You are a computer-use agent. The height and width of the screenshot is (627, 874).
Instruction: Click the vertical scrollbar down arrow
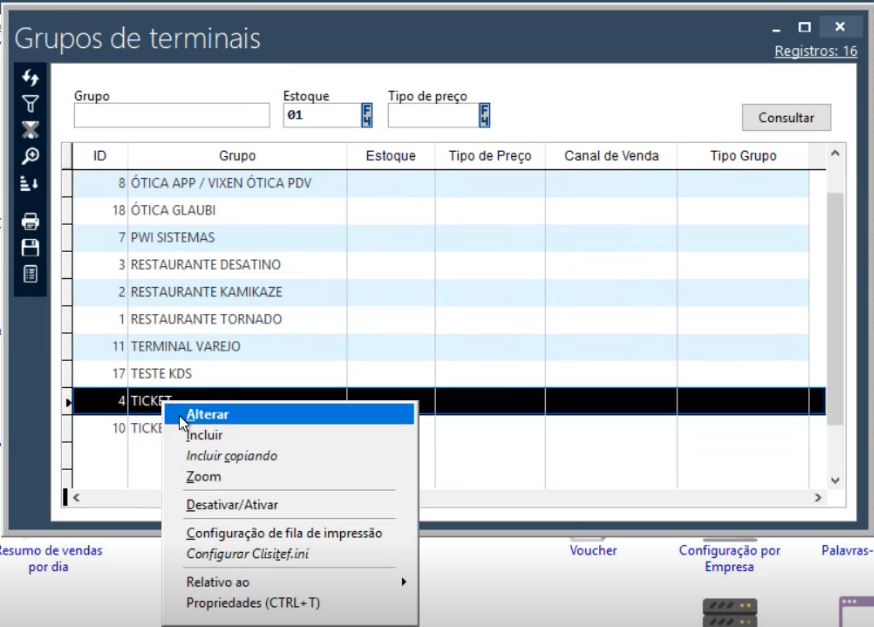835,480
